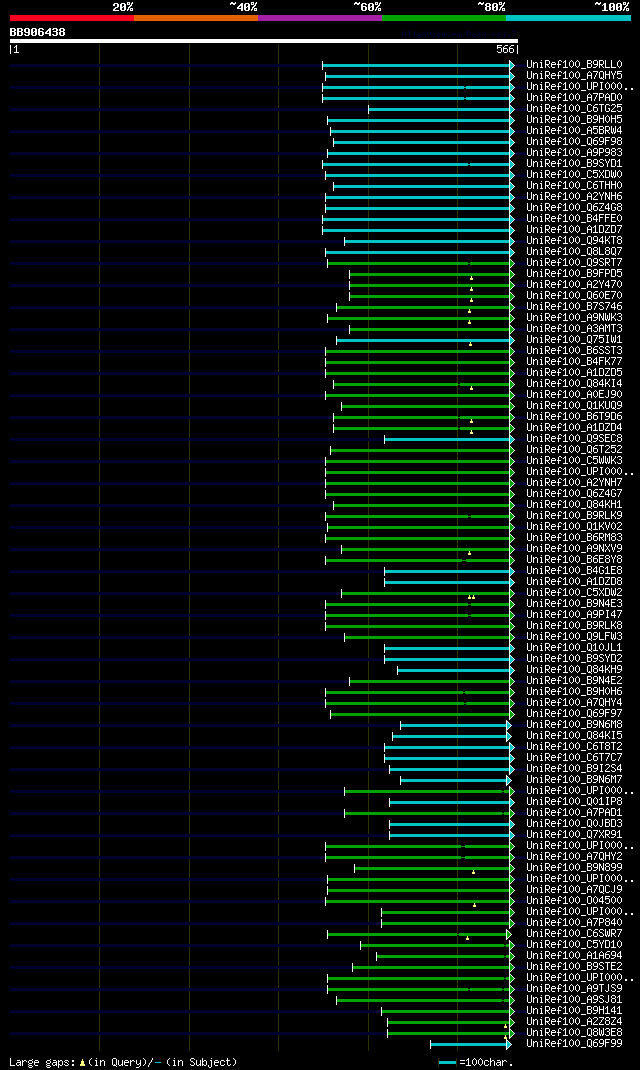Image resolution: width=640 pixels, height=1070 pixels.
Task: Click the green alignment bar for UniRef100_B9STE2
Action: (x=431, y=967)
